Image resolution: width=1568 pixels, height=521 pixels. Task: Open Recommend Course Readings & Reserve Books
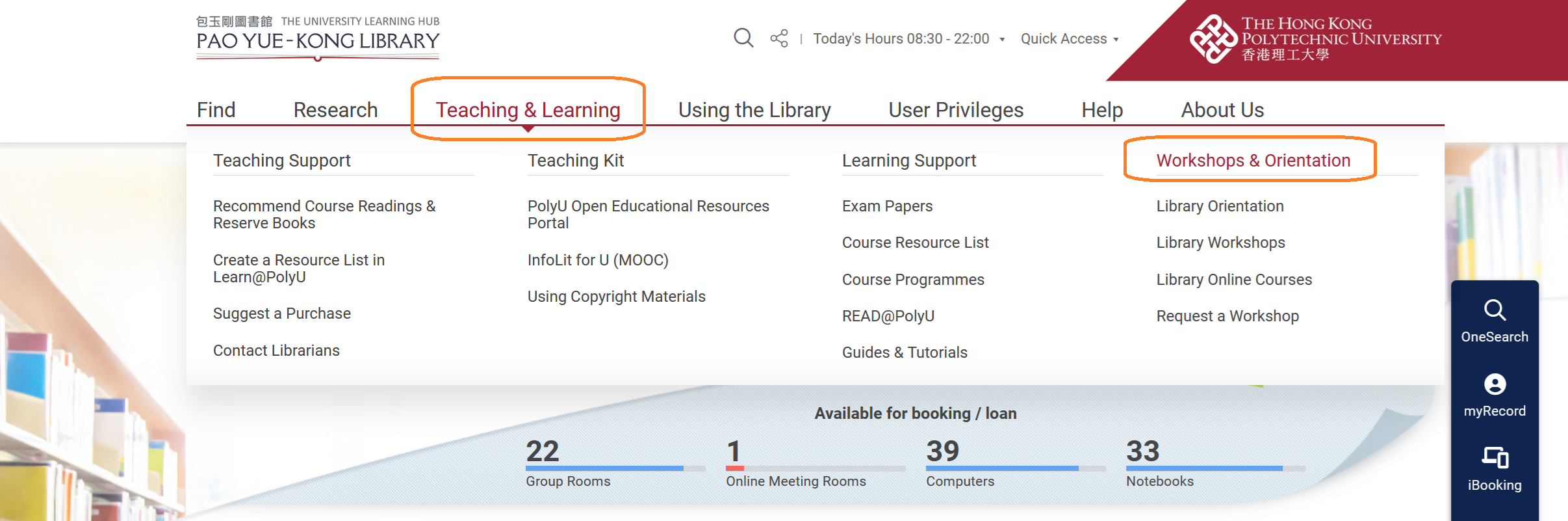coord(324,215)
